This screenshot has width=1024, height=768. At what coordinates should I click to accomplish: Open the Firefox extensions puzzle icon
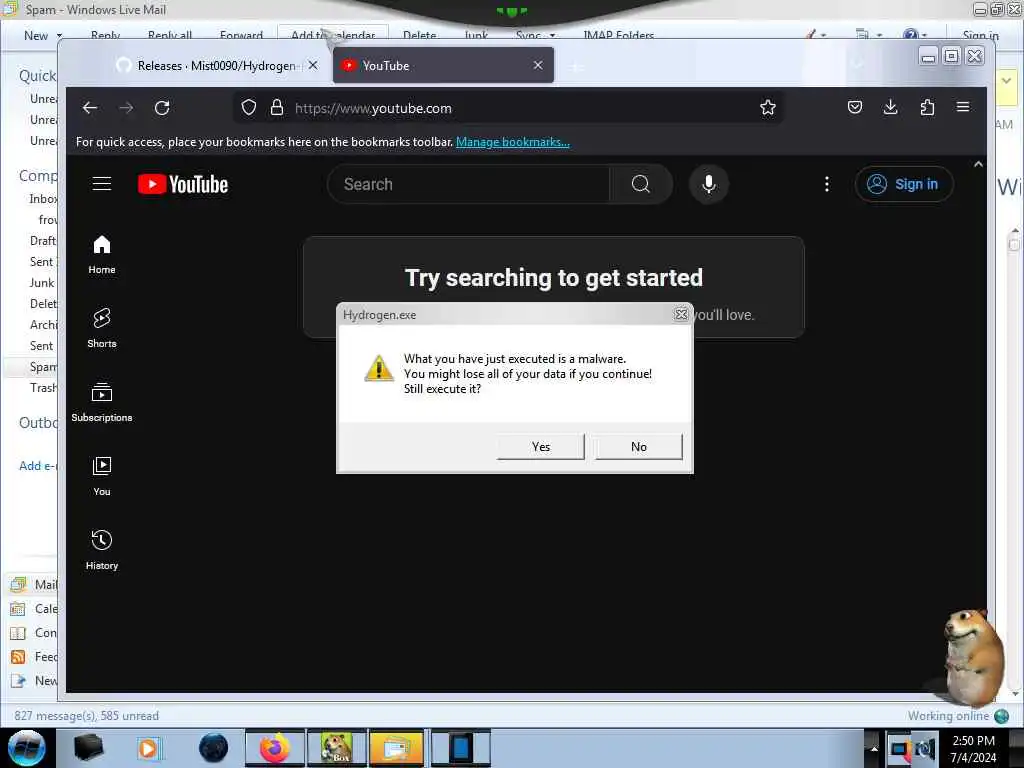[927, 107]
